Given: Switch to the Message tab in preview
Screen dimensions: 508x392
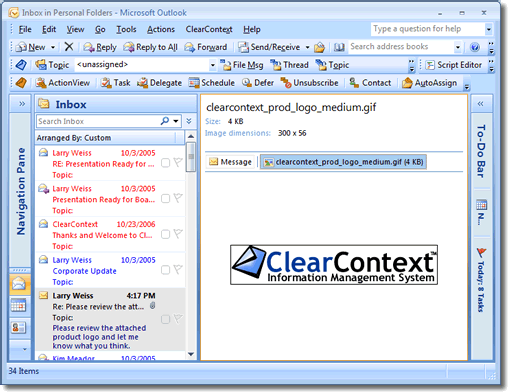Looking at the screenshot, I should [x=230, y=162].
